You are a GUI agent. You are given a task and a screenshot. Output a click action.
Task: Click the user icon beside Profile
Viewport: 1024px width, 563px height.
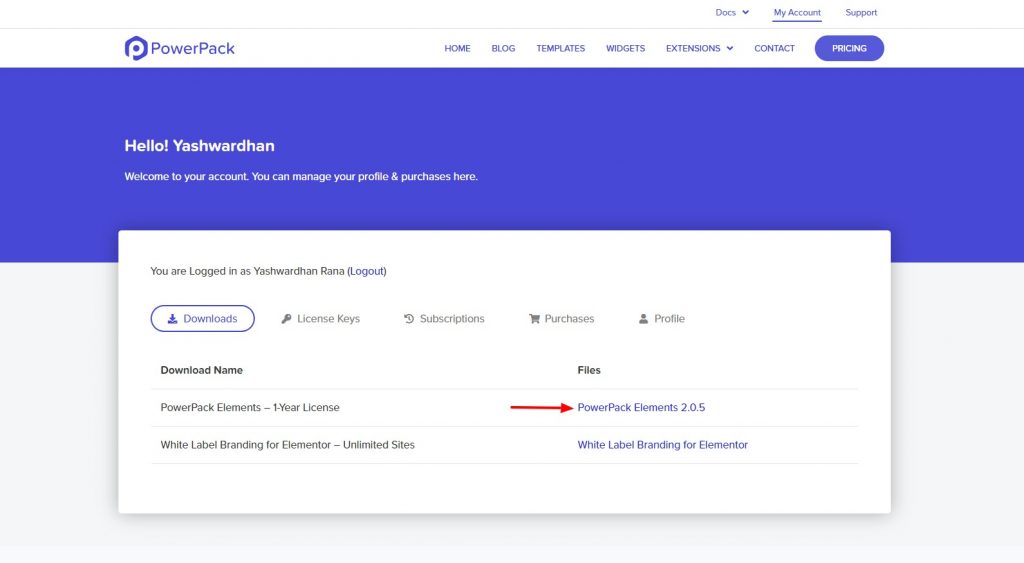[643, 319]
